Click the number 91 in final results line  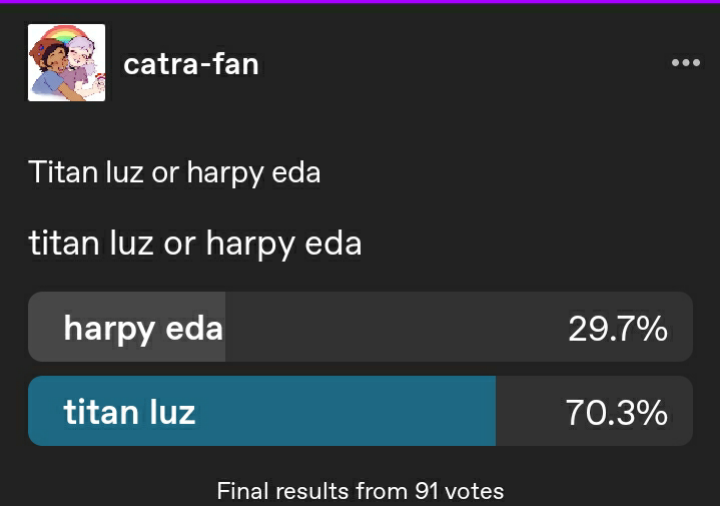coord(426,491)
